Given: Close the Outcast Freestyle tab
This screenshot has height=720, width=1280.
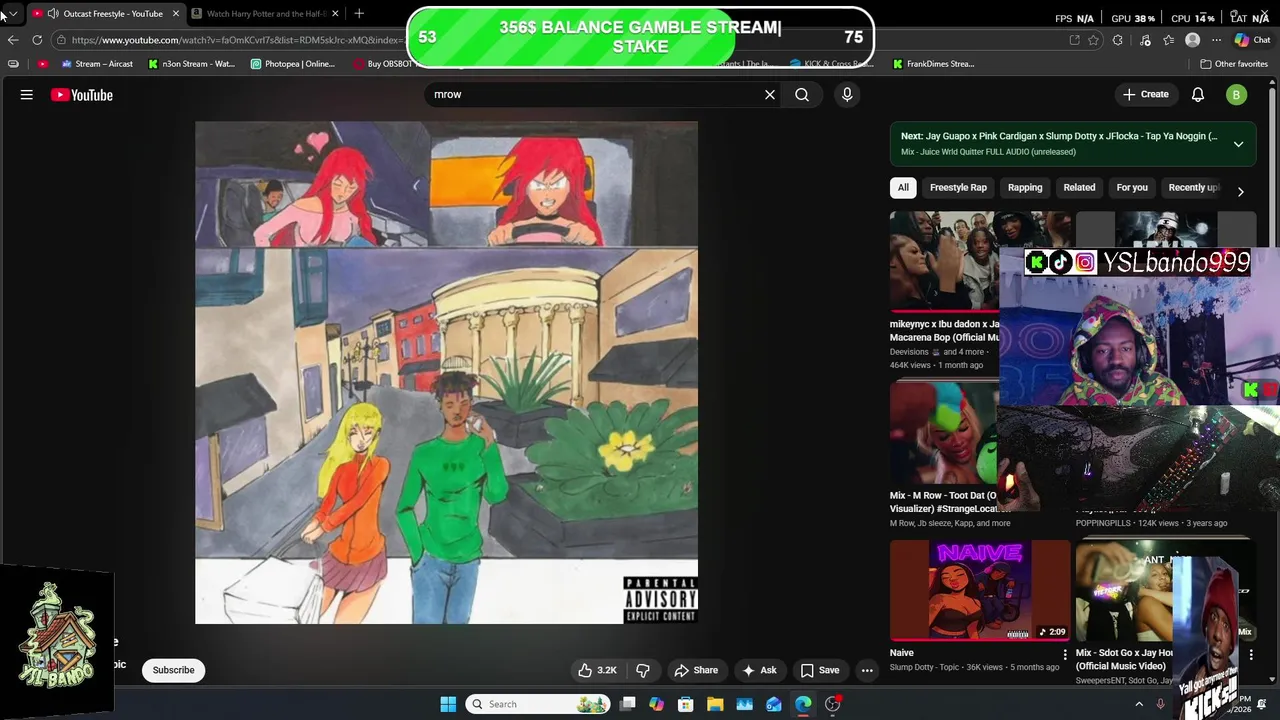Looking at the screenshot, I should coord(176,13).
